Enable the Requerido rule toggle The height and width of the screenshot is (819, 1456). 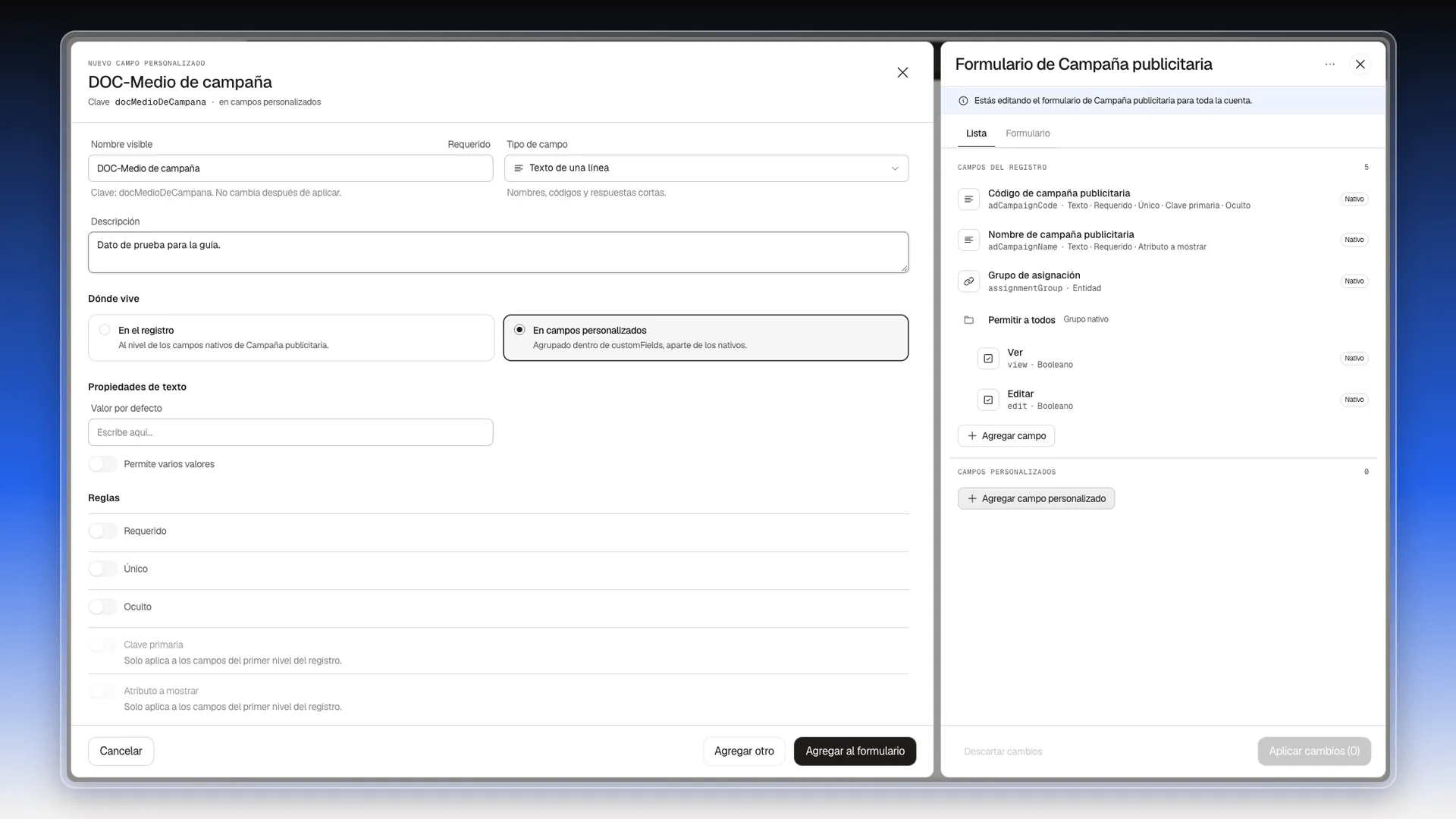[x=103, y=531]
